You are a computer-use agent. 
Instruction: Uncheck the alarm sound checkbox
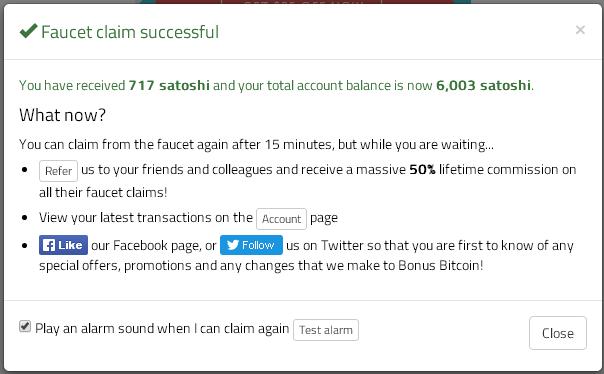tap(25, 326)
